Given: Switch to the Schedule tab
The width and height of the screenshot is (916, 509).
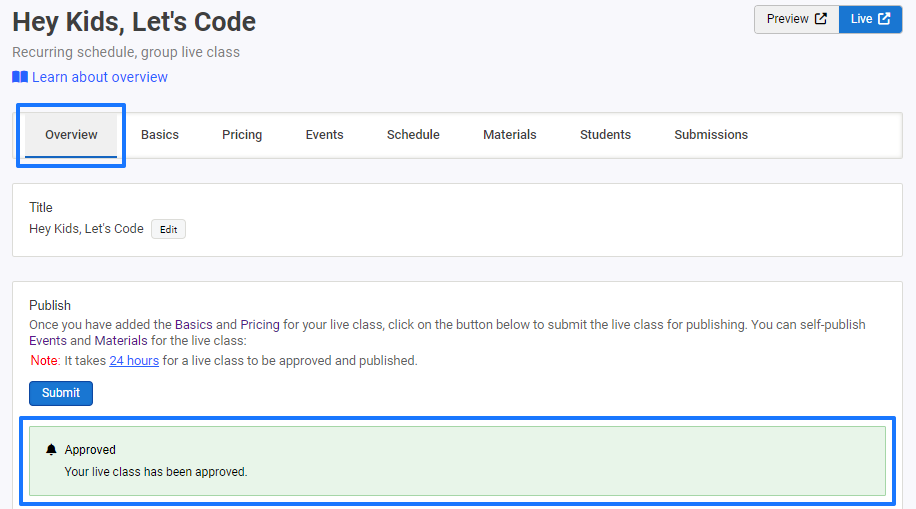Looking at the screenshot, I should click(413, 135).
